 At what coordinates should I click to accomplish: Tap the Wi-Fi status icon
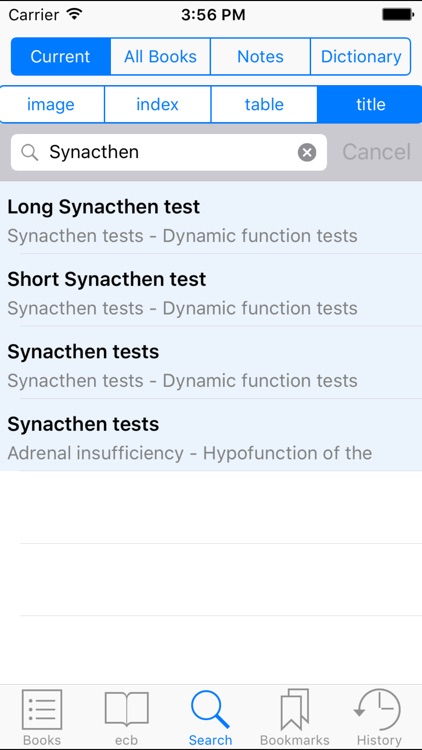[75, 14]
